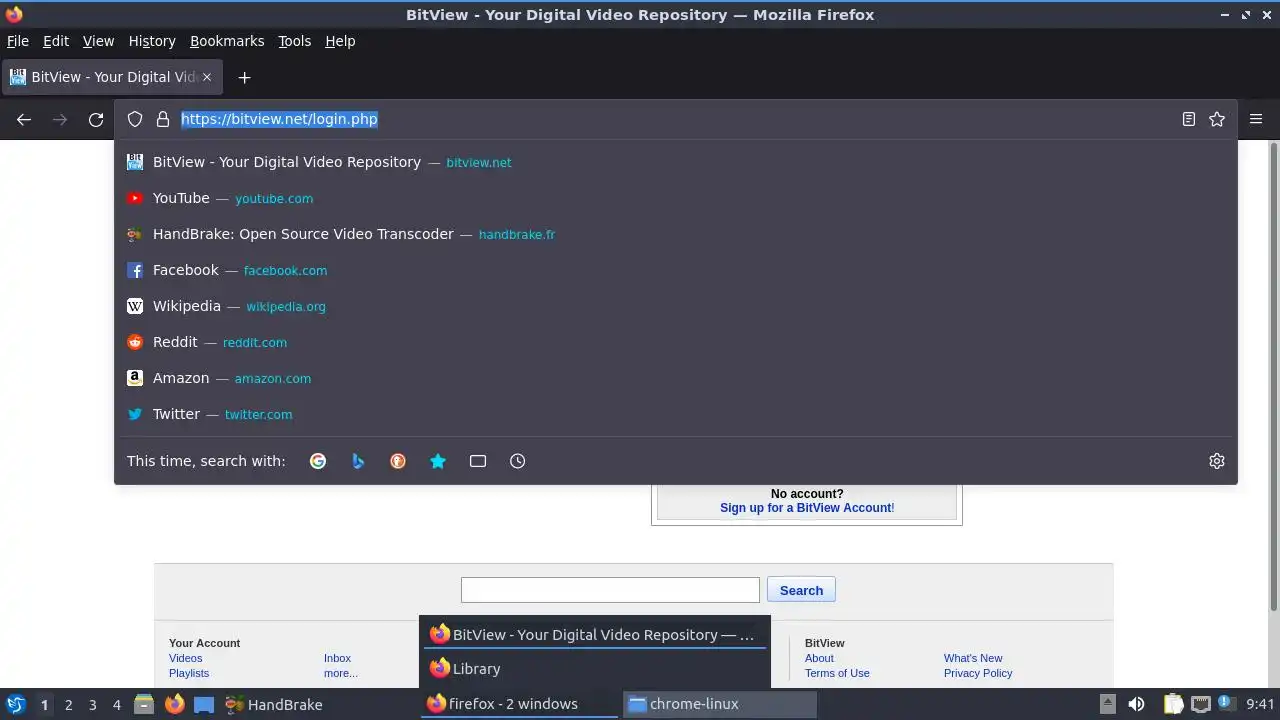Switch to workspace 3
The height and width of the screenshot is (720, 1280).
(92, 705)
